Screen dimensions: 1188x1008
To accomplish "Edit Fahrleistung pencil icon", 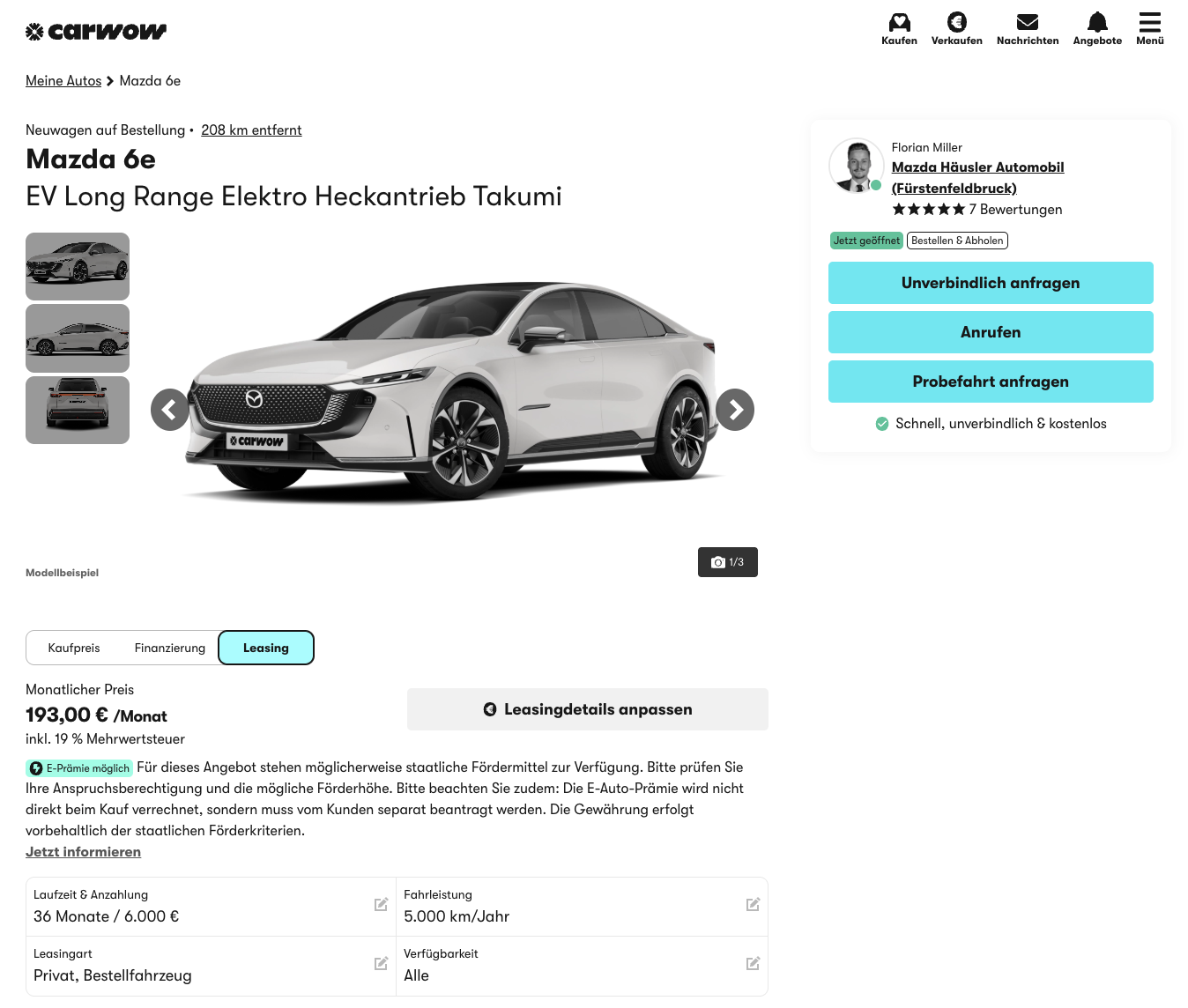I will (x=753, y=905).
